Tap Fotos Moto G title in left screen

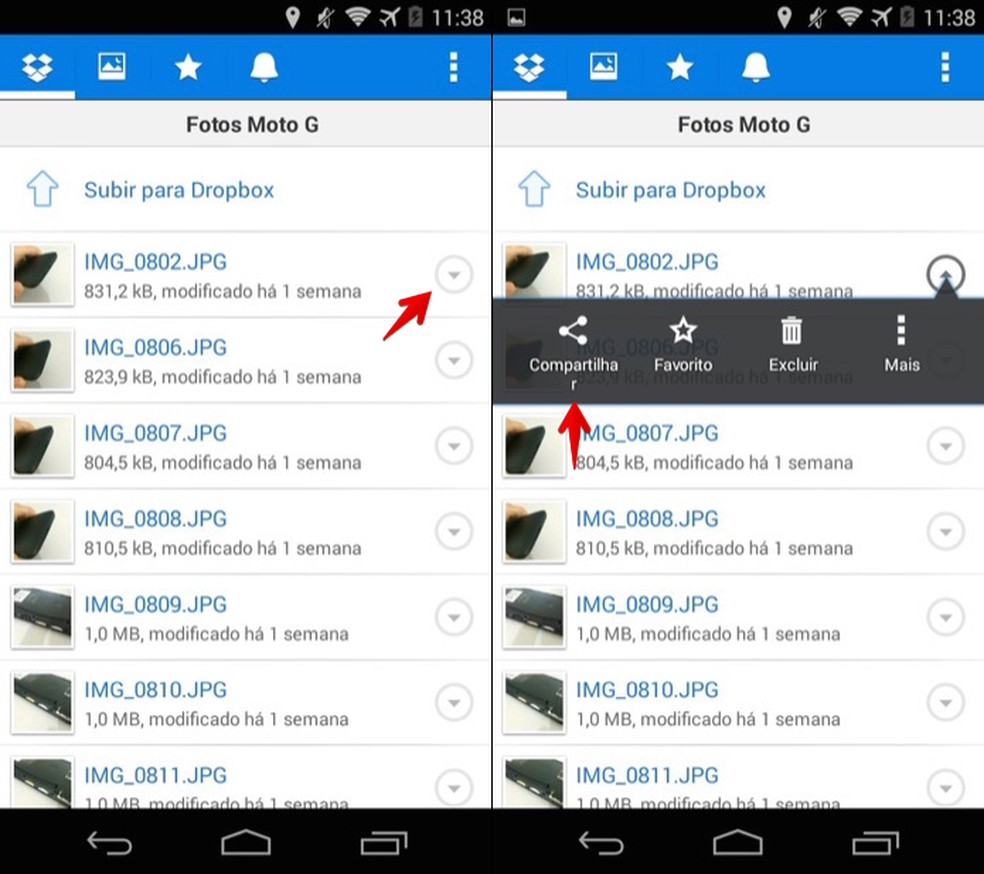point(252,124)
